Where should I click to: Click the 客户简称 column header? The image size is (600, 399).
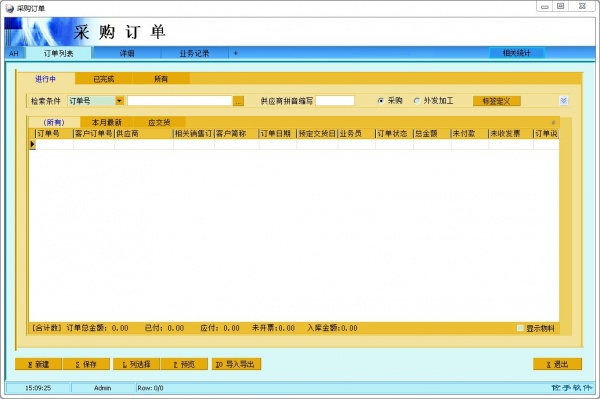[236, 134]
